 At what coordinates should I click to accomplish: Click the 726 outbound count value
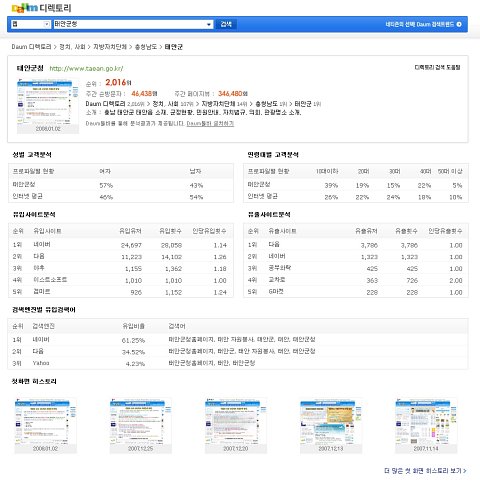click(x=412, y=281)
